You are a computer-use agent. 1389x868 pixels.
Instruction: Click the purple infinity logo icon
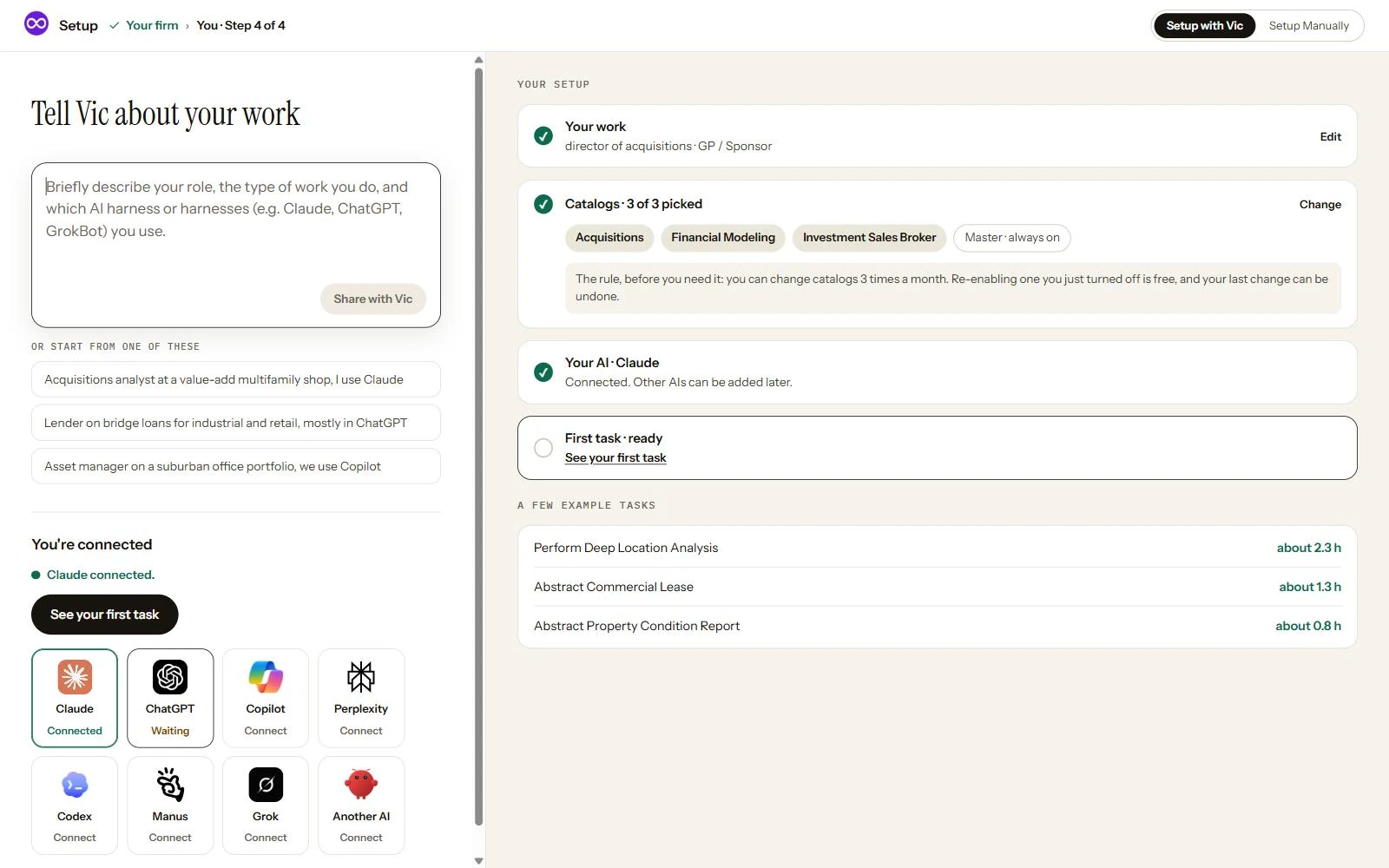pyautogui.click(x=36, y=24)
